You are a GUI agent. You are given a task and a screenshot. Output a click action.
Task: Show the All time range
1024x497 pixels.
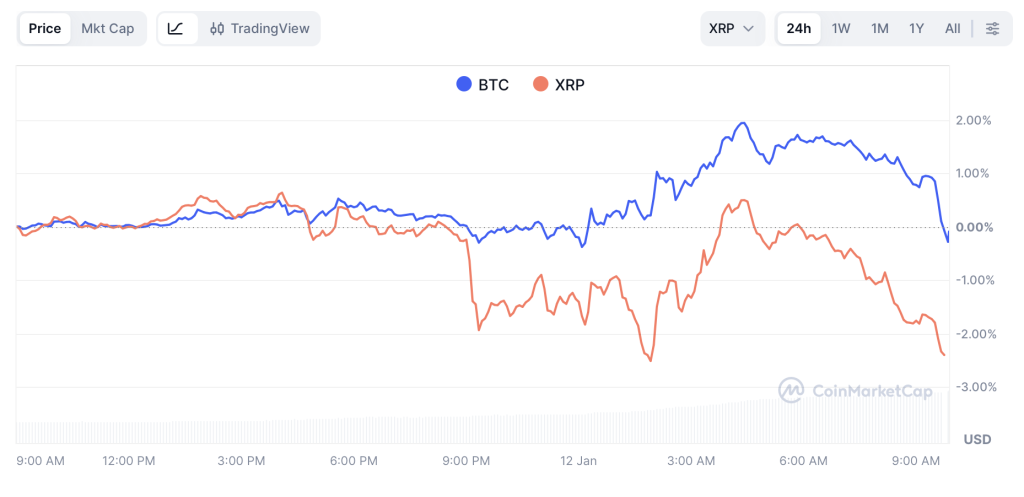pyautogui.click(x=952, y=28)
